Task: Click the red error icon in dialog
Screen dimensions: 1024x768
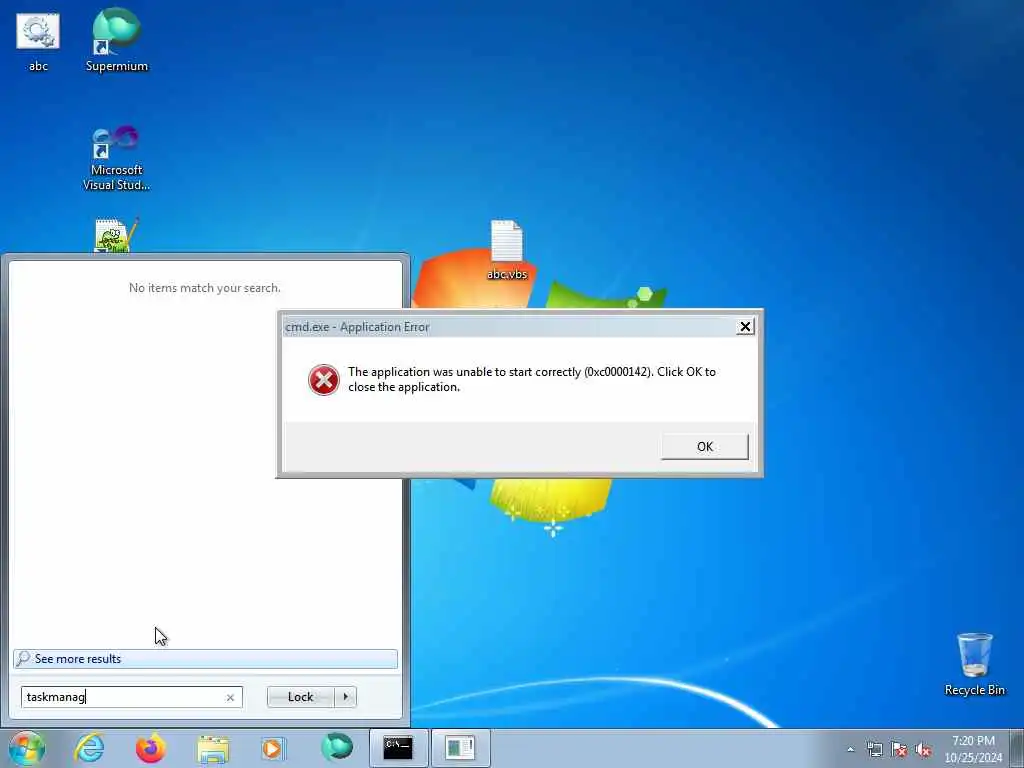Action: 324,379
